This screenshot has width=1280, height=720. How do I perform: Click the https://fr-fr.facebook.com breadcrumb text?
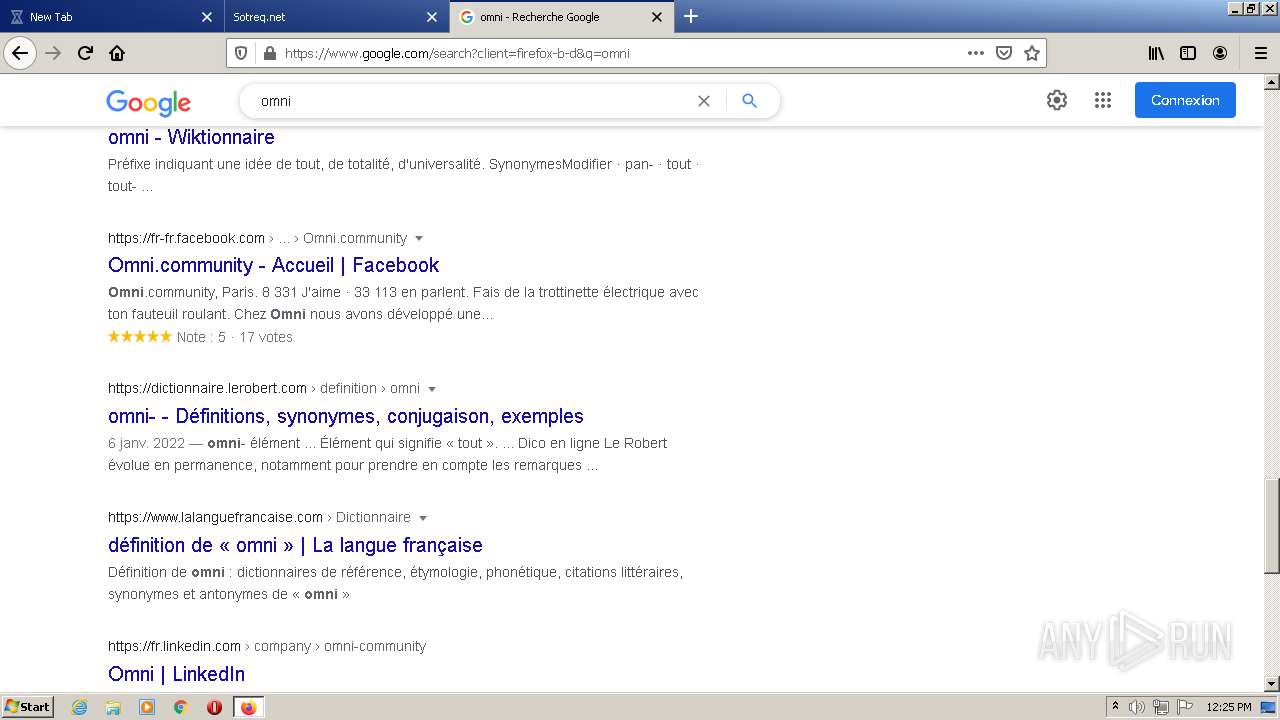click(x=186, y=238)
